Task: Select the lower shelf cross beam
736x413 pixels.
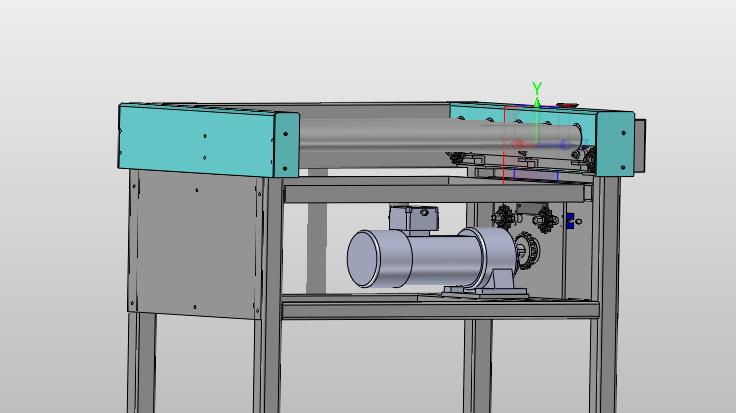Action: pos(440,310)
